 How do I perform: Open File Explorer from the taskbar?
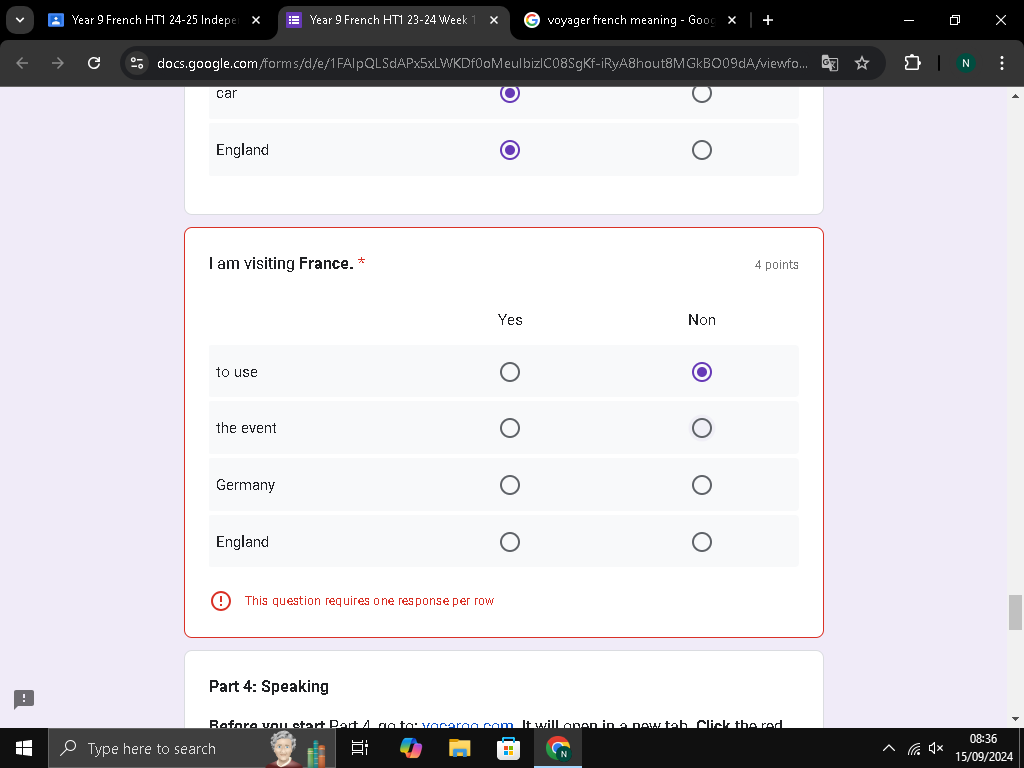pos(459,748)
